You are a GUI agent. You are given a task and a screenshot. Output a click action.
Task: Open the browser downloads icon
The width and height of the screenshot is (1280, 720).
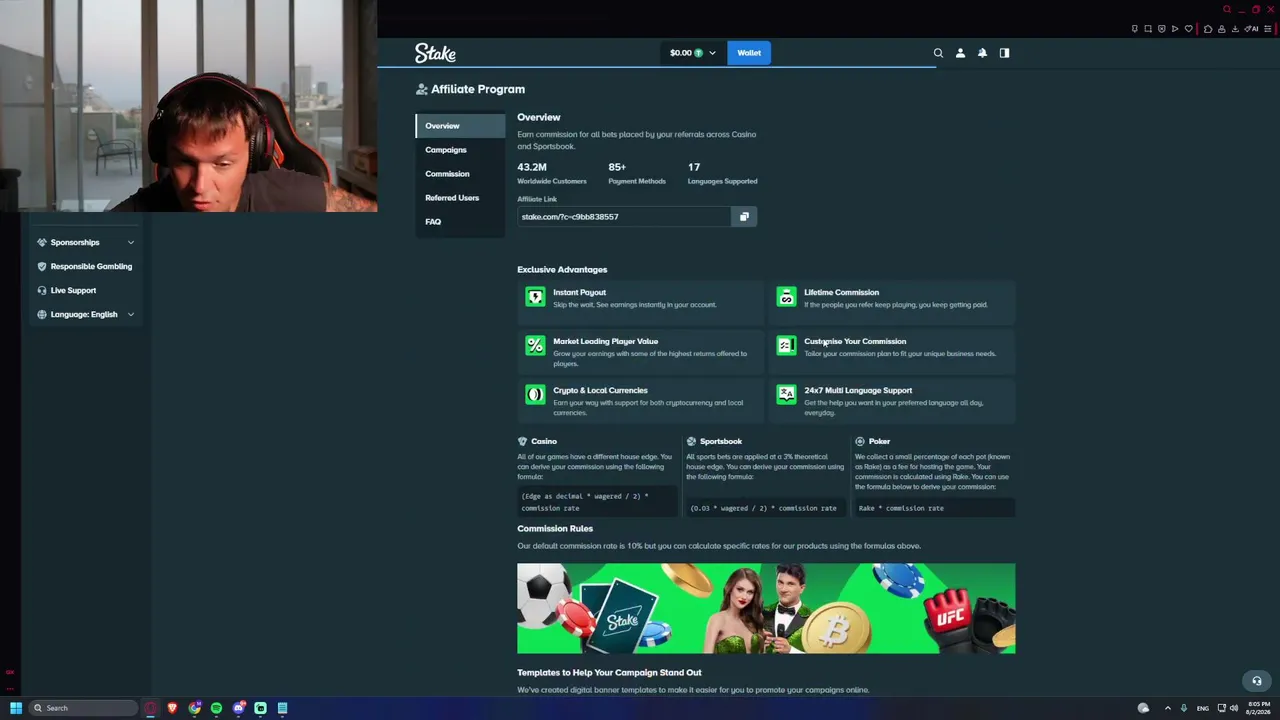pos(1236,29)
